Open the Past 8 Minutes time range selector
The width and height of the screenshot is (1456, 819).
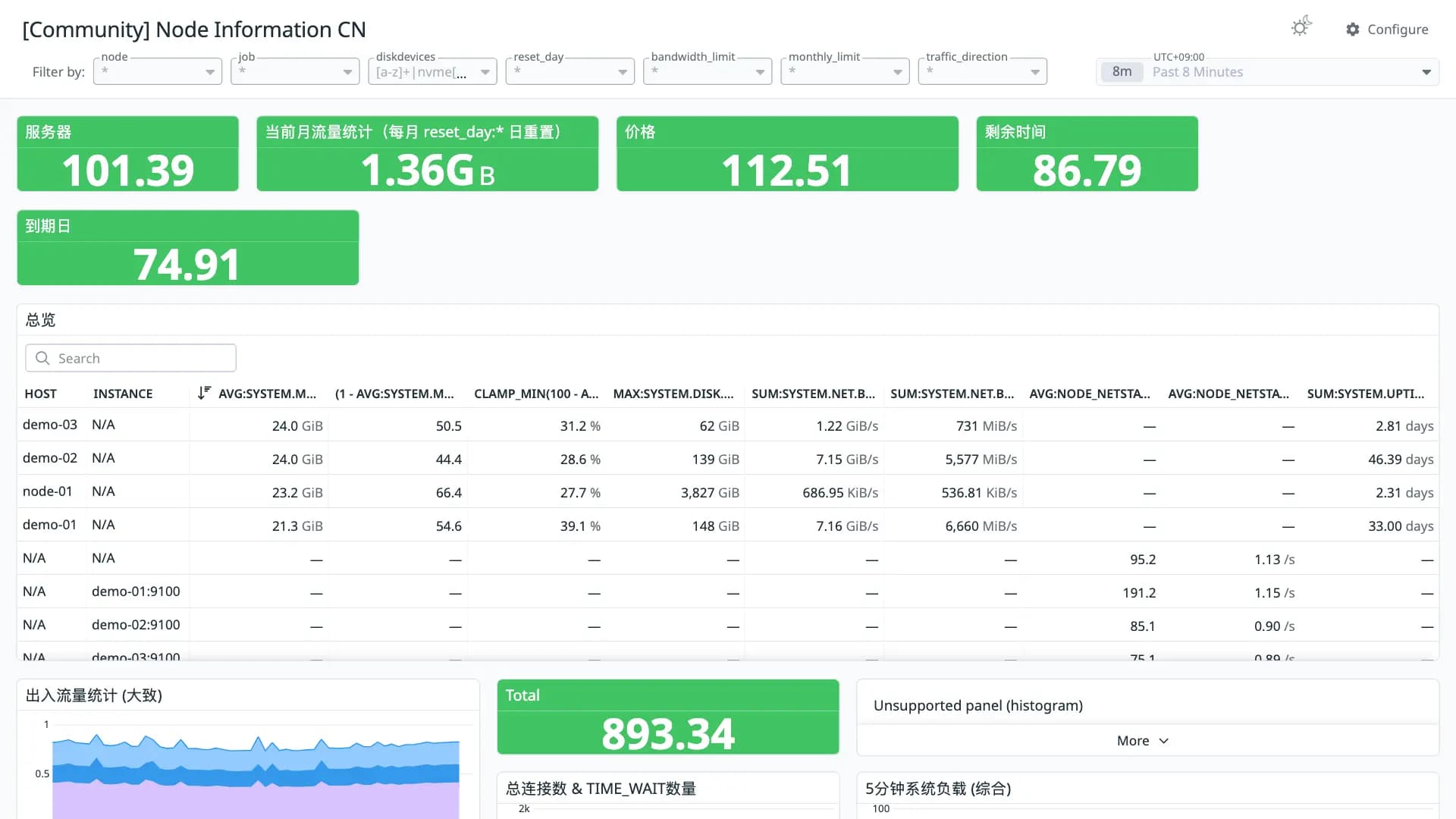(x=1267, y=72)
